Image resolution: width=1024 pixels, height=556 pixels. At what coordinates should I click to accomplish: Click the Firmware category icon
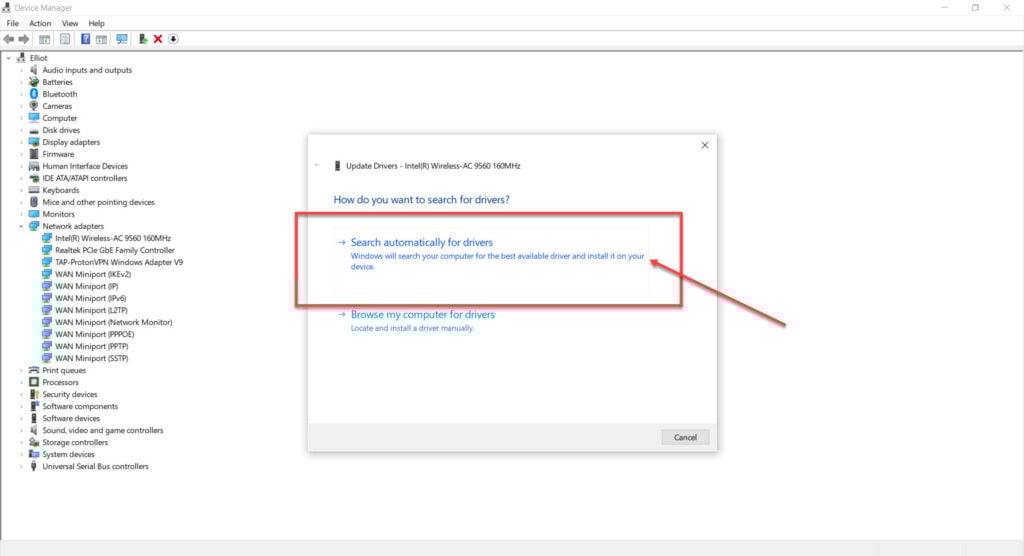[x=34, y=154]
